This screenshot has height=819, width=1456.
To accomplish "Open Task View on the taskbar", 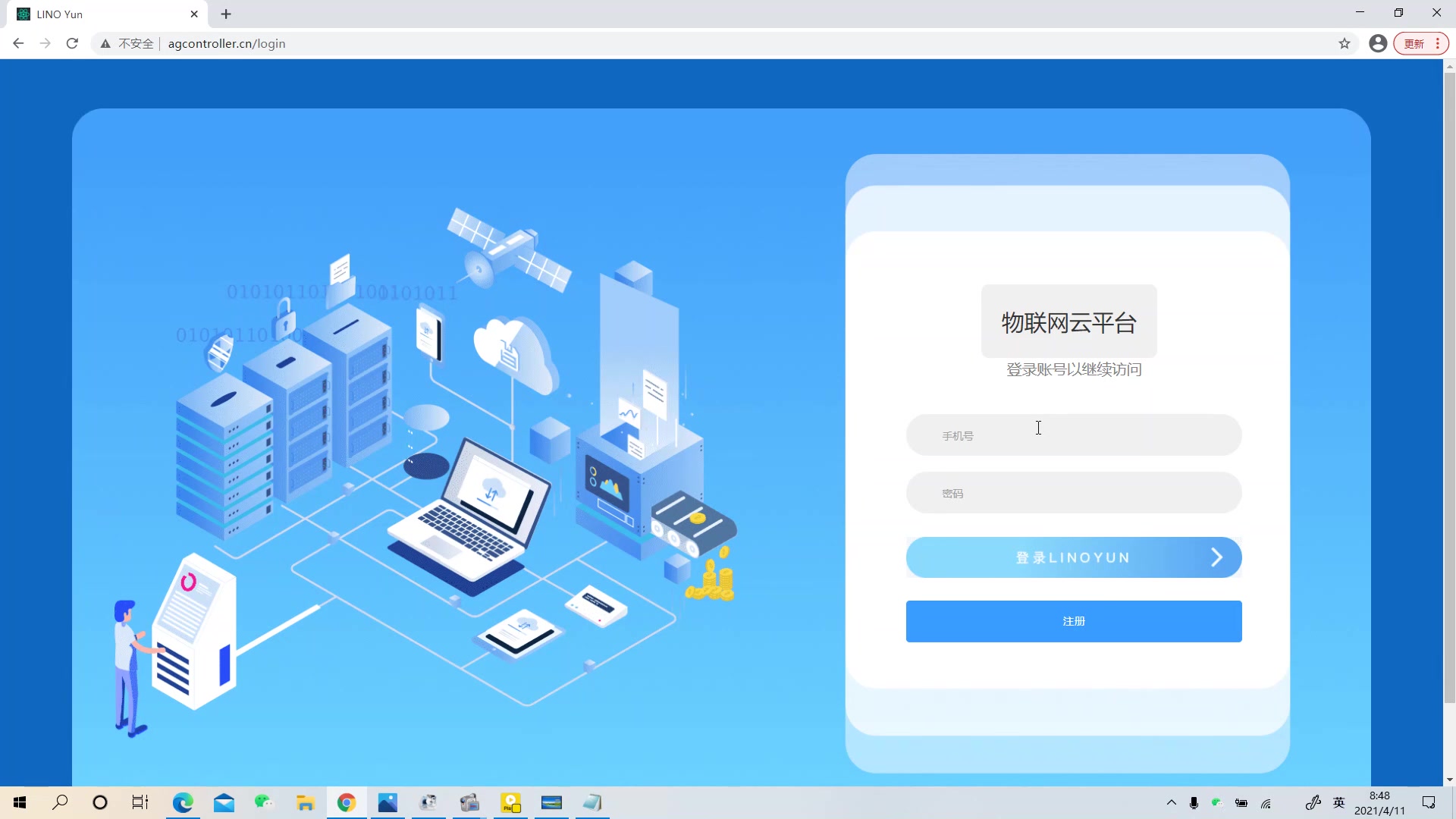I will pos(140,802).
